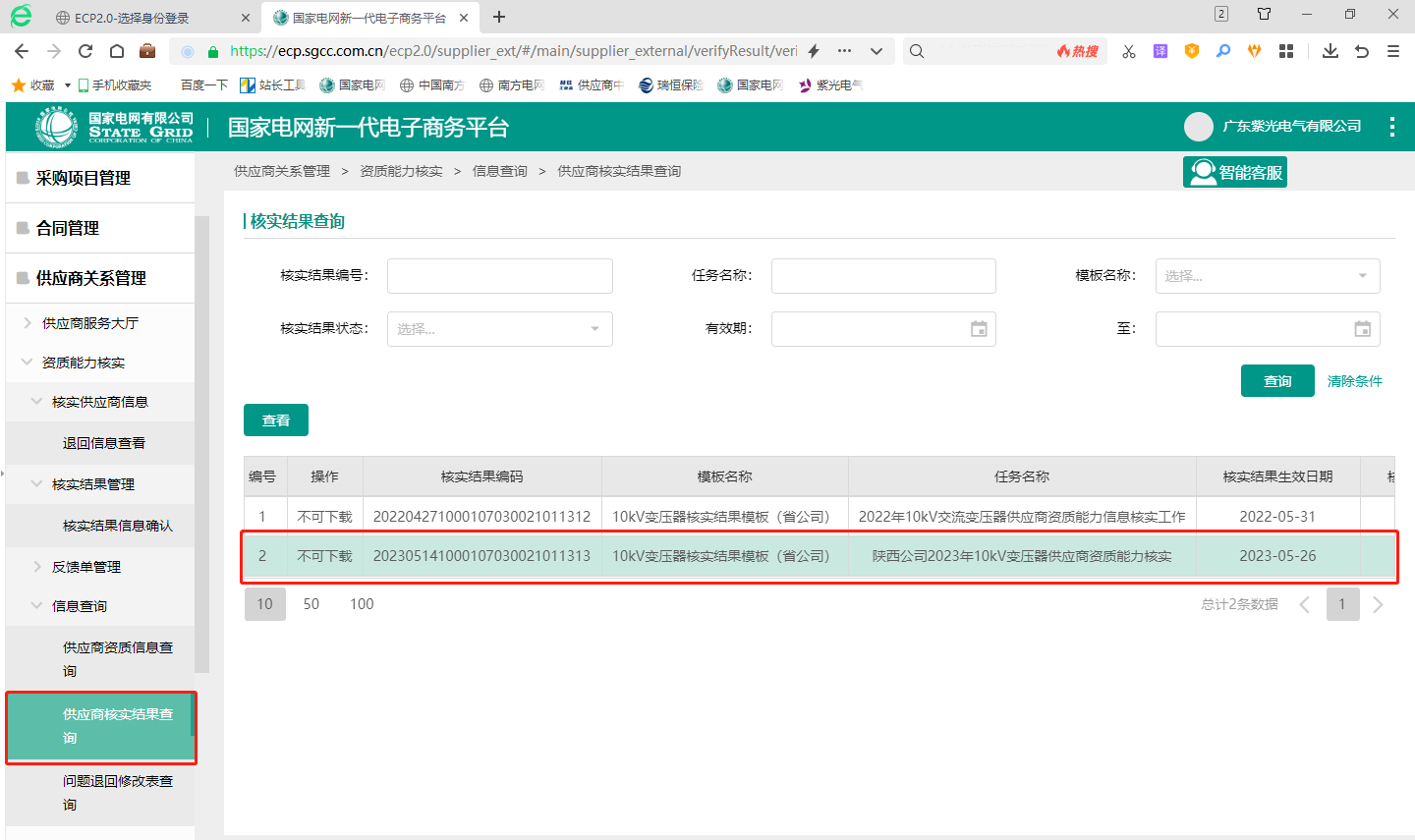Click the 清除条件 clear conditions link
Image resolution: width=1415 pixels, height=840 pixels.
[1354, 380]
